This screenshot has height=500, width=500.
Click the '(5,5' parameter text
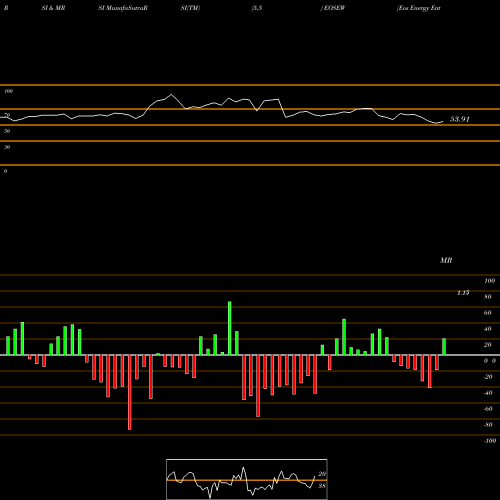coord(256,8)
